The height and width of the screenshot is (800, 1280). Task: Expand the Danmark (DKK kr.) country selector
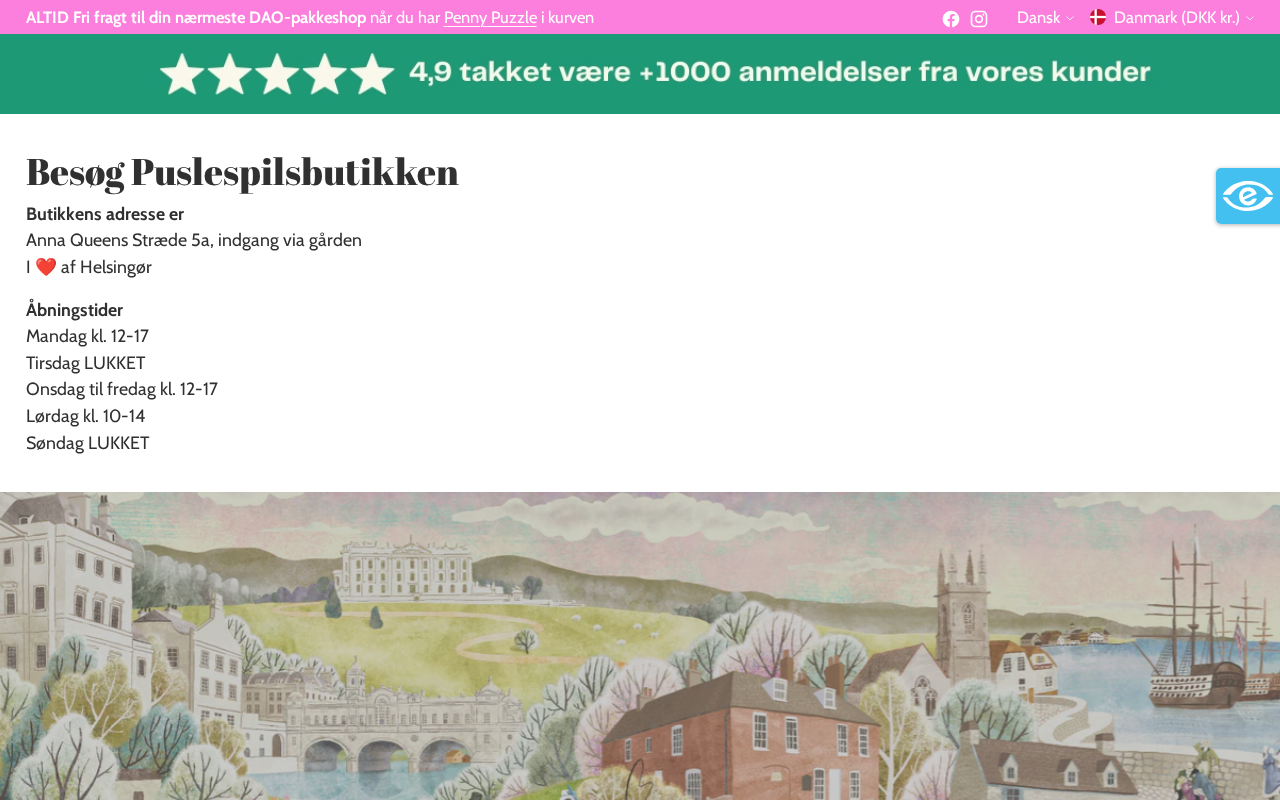pyautogui.click(x=1171, y=17)
